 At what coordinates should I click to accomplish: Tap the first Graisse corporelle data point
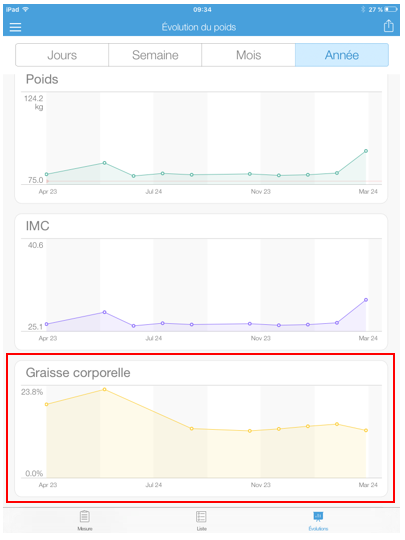point(46,404)
